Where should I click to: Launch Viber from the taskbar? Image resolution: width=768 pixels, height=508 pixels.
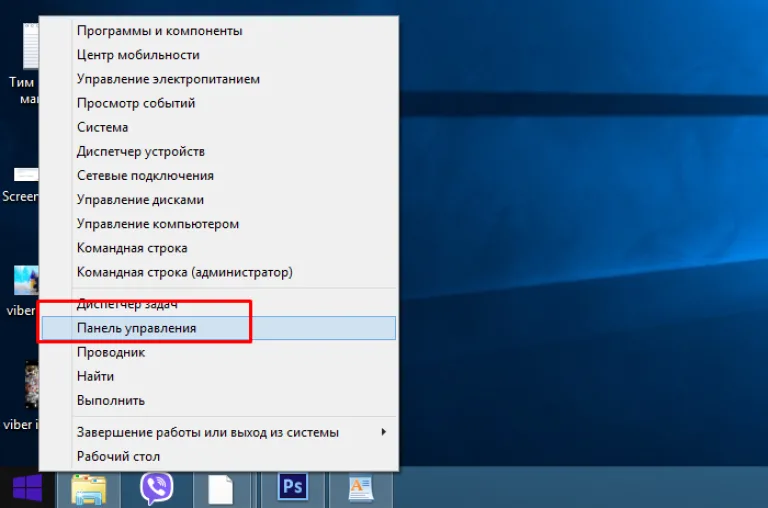click(156, 488)
